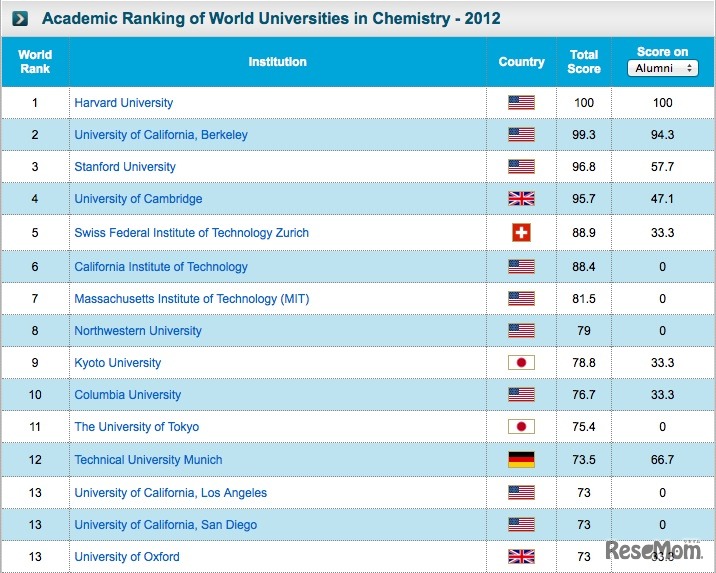716x573 pixels.
Task: Click the arrow icon beside the ranking title
Action: pyautogui.click(x=20, y=19)
